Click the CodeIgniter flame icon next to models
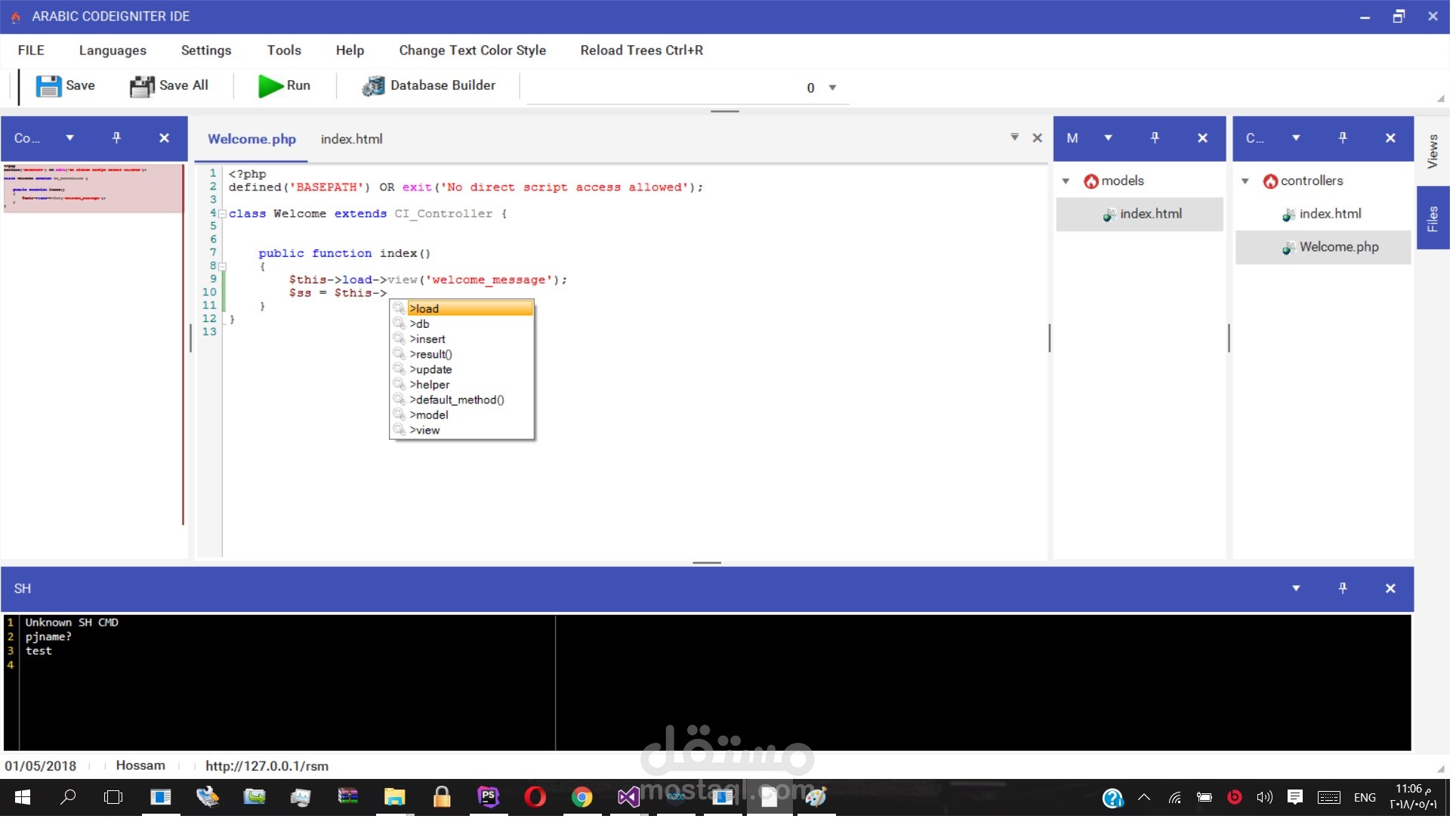The width and height of the screenshot is (1456, 822). (x=1090, y=181)
